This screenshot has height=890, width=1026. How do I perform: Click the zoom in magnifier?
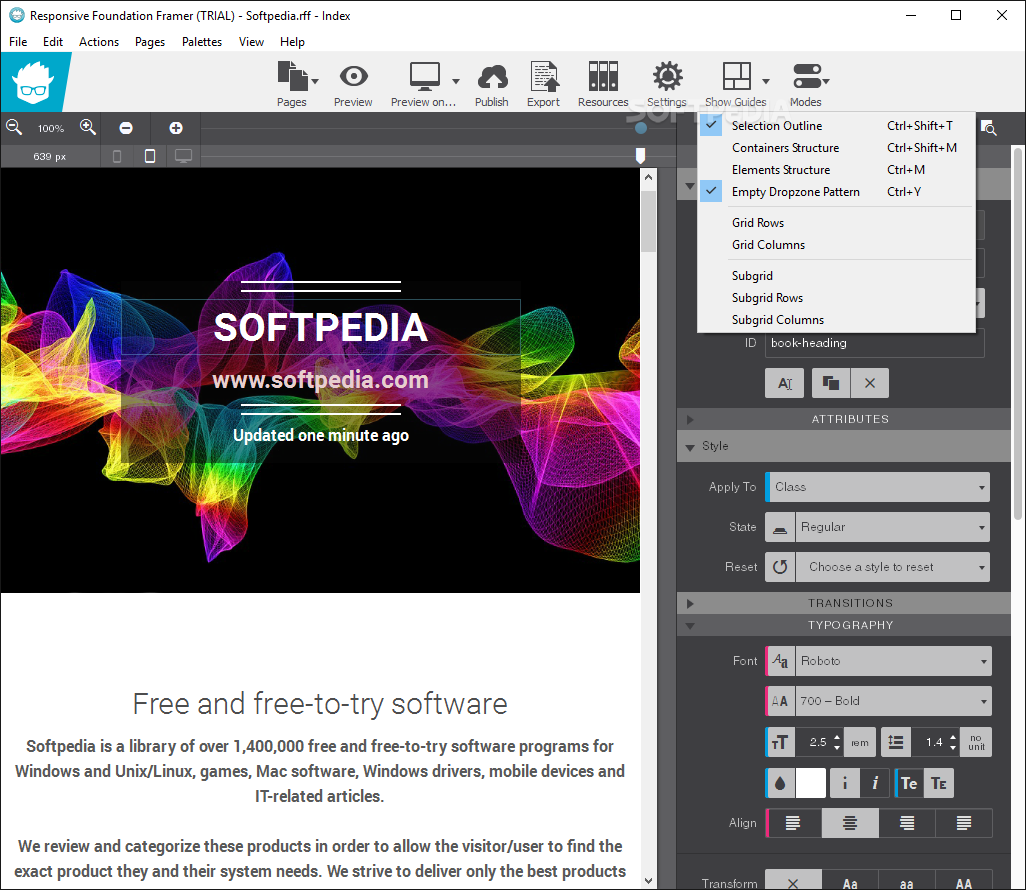(x=88, y=128)
